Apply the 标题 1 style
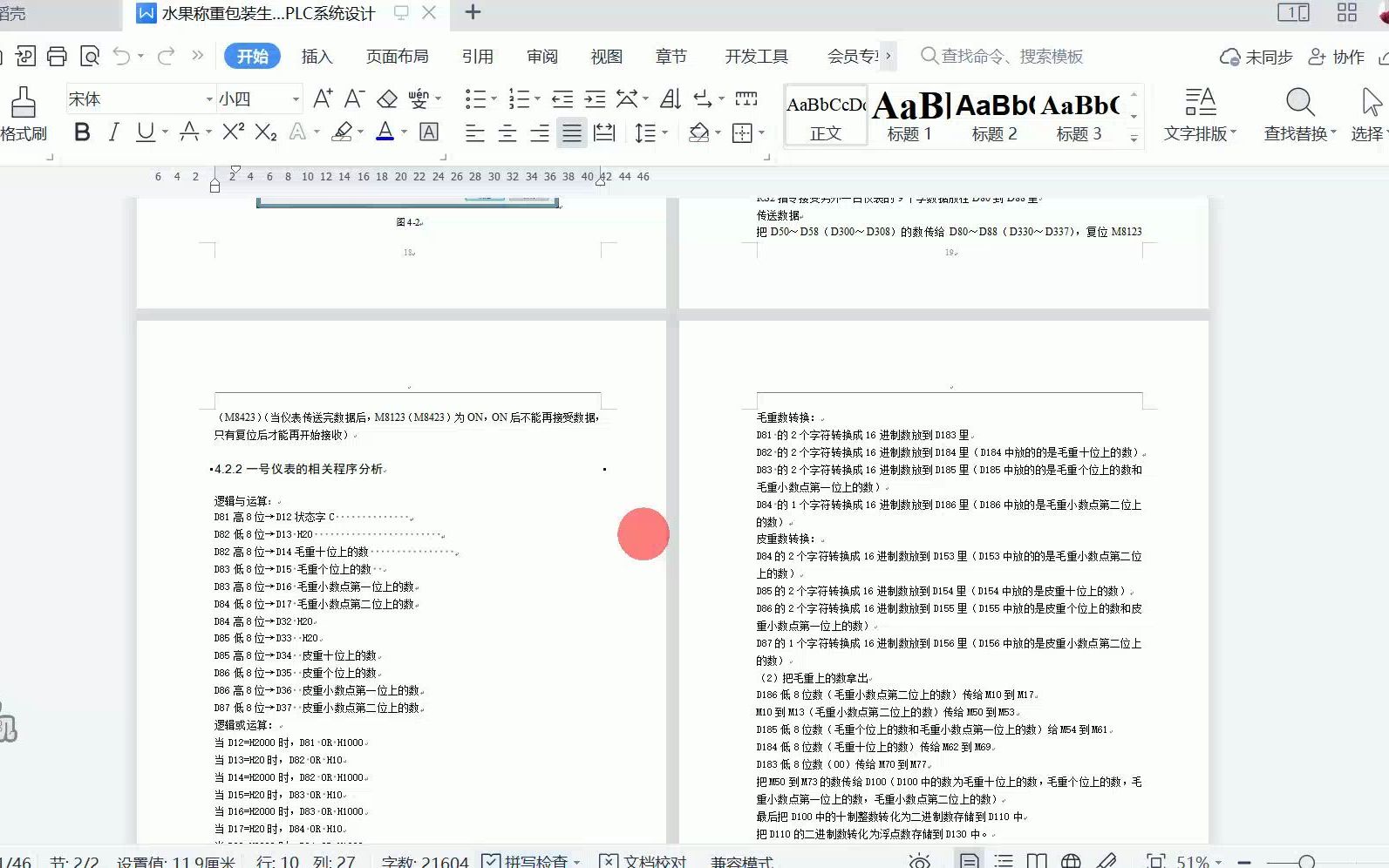 tap(909, 114)
